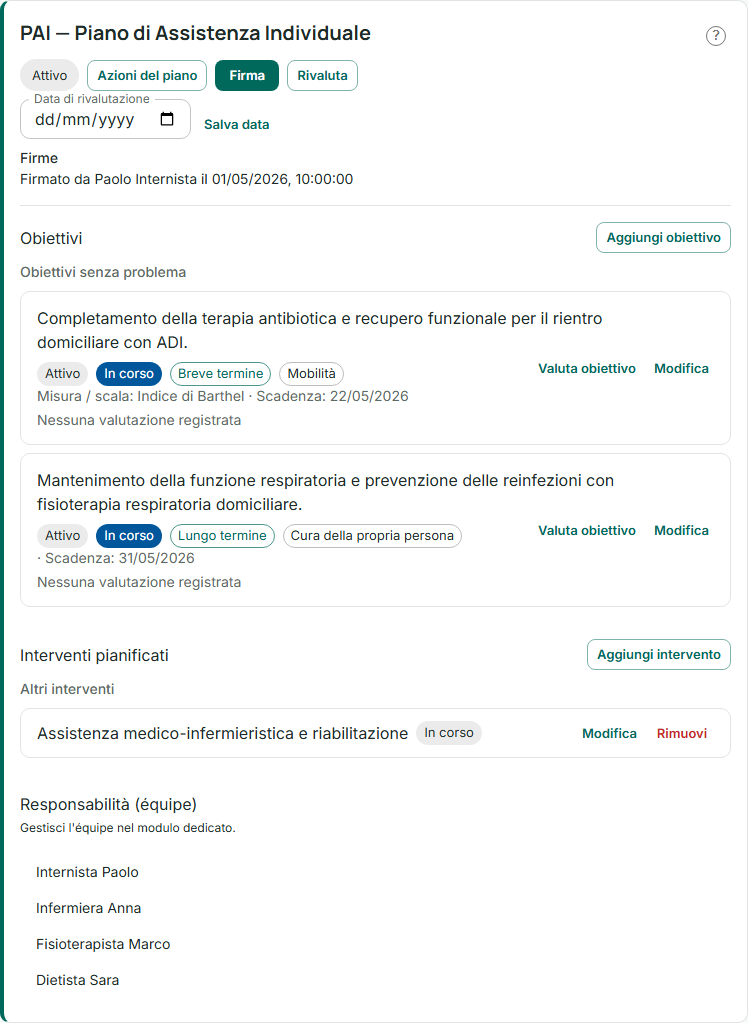Click Modifica on Assistenza medico-infermieristica intervention
The width and height of the screenshot is (748, 1023).
609,733
